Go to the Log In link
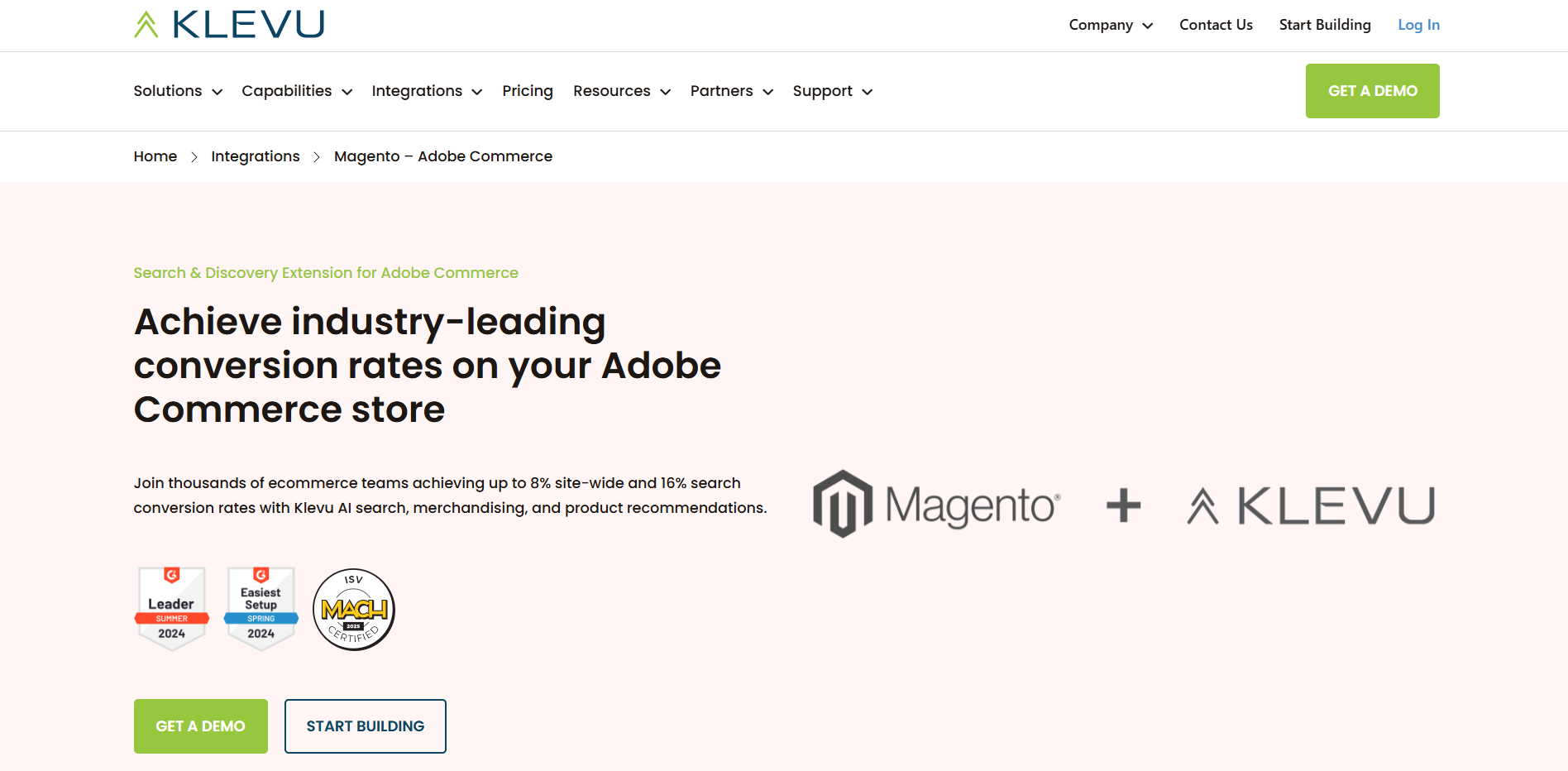Image resolution: width=1568 pixels, height=771 pixels. point(1418,25)
